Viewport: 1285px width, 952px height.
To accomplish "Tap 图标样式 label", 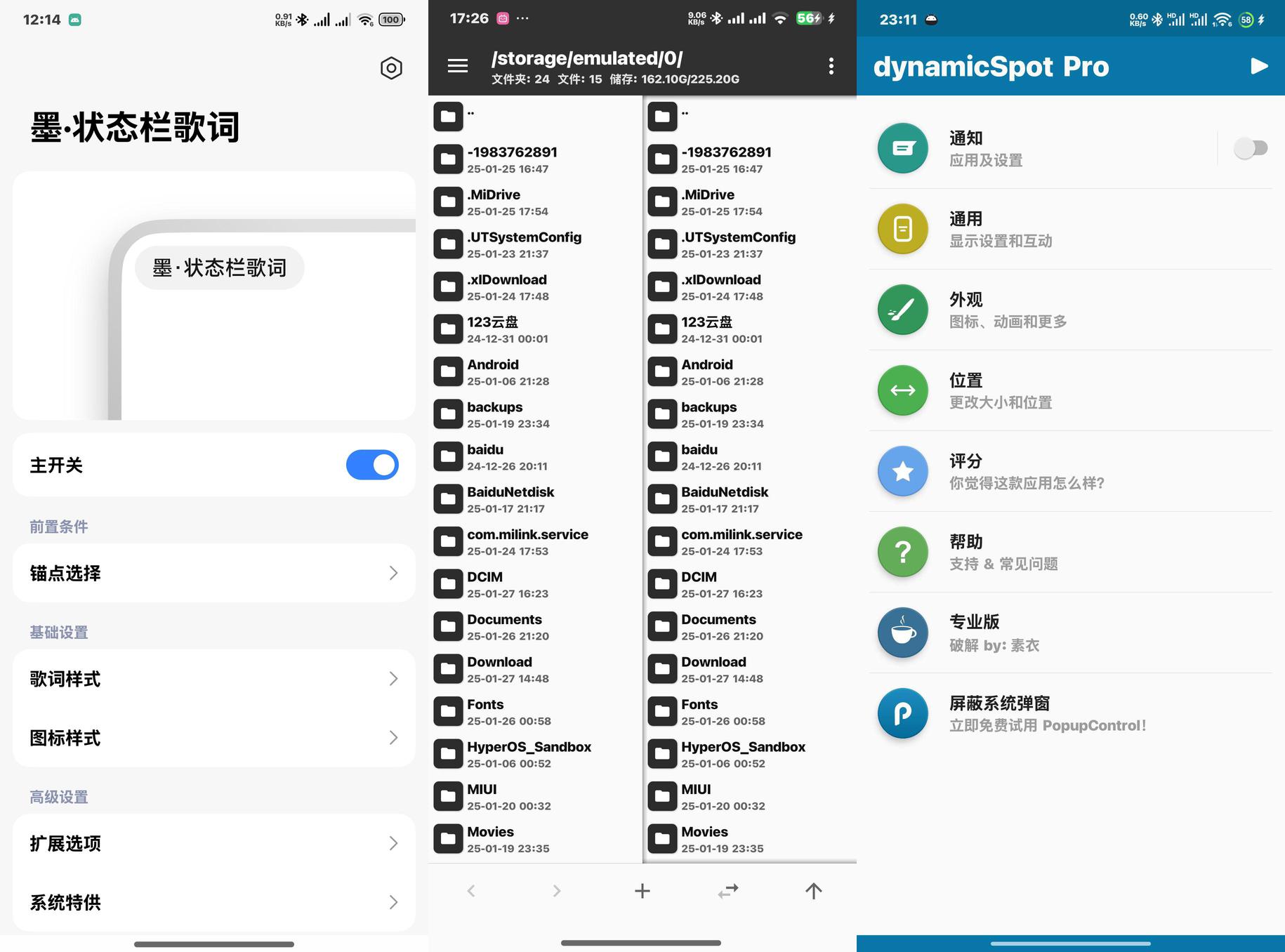I will (x=65, y=738).
